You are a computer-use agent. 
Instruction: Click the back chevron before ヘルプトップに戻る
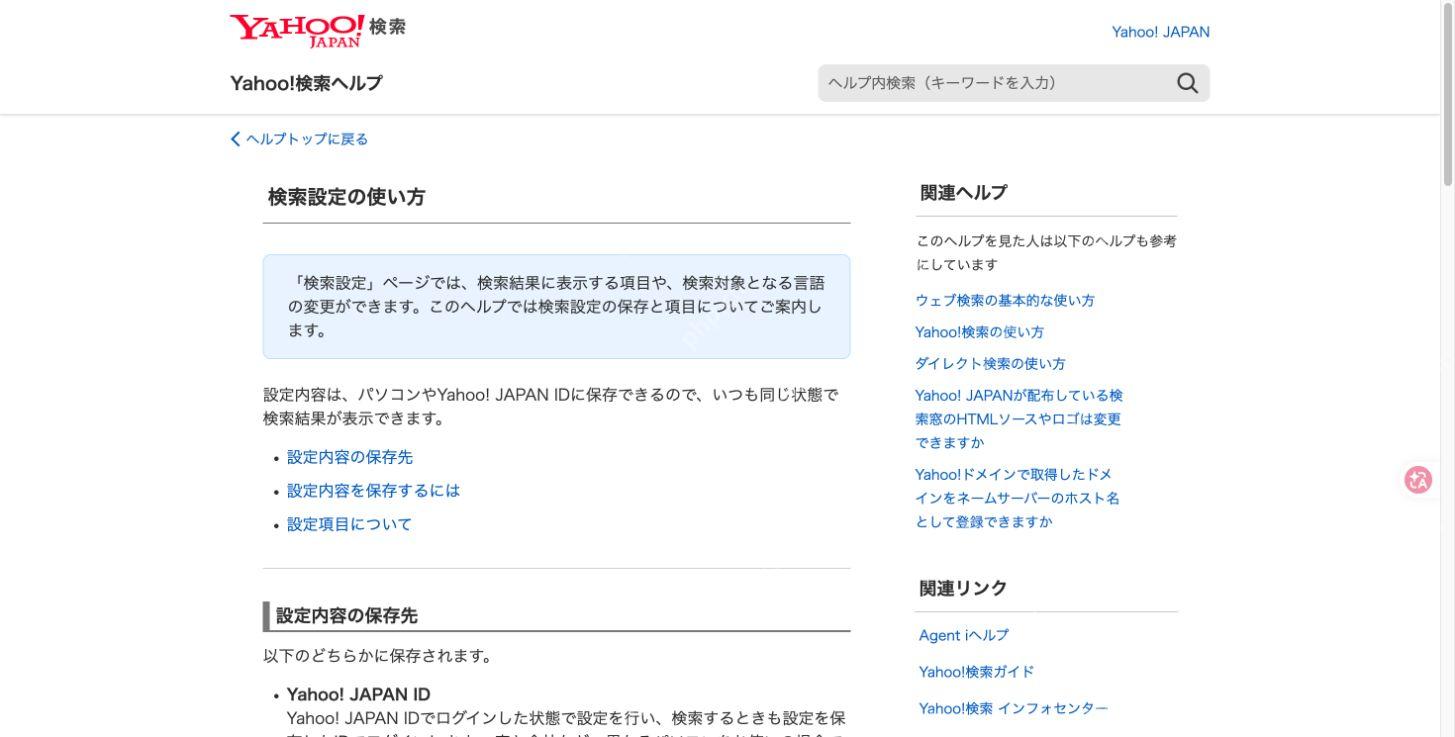[x=236, y=139]
